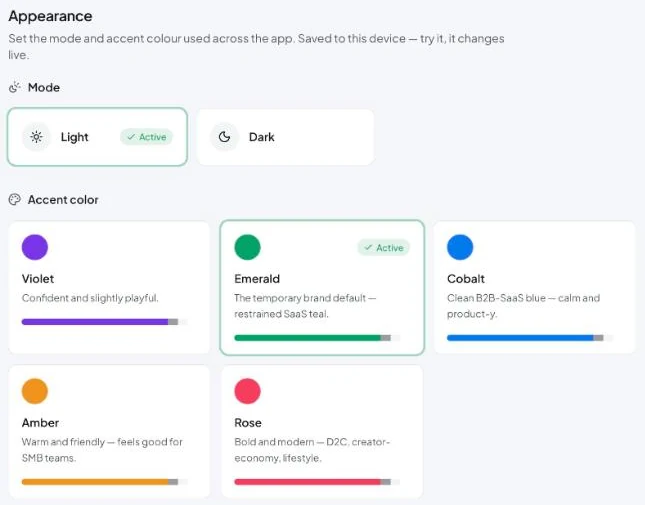The width and height of the screenshot is (645, 505).
Task: Click the 'Accent color' section label
Action: 63,199
